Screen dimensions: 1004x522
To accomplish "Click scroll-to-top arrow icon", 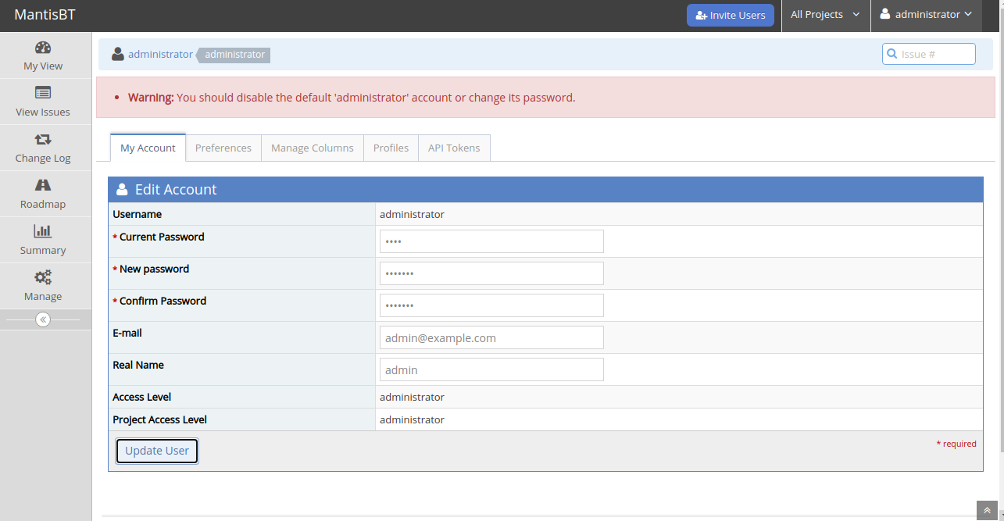I will coord(987,510).
